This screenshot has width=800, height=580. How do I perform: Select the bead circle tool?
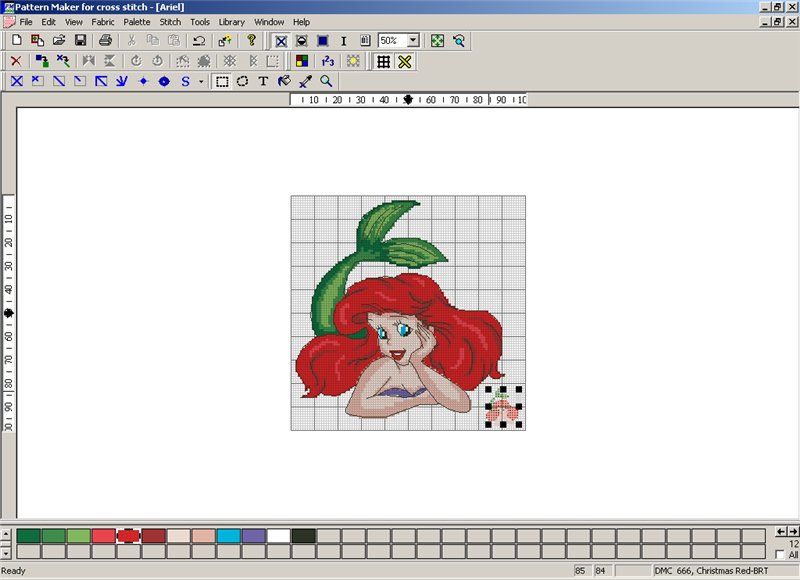(x=164, y=81)
